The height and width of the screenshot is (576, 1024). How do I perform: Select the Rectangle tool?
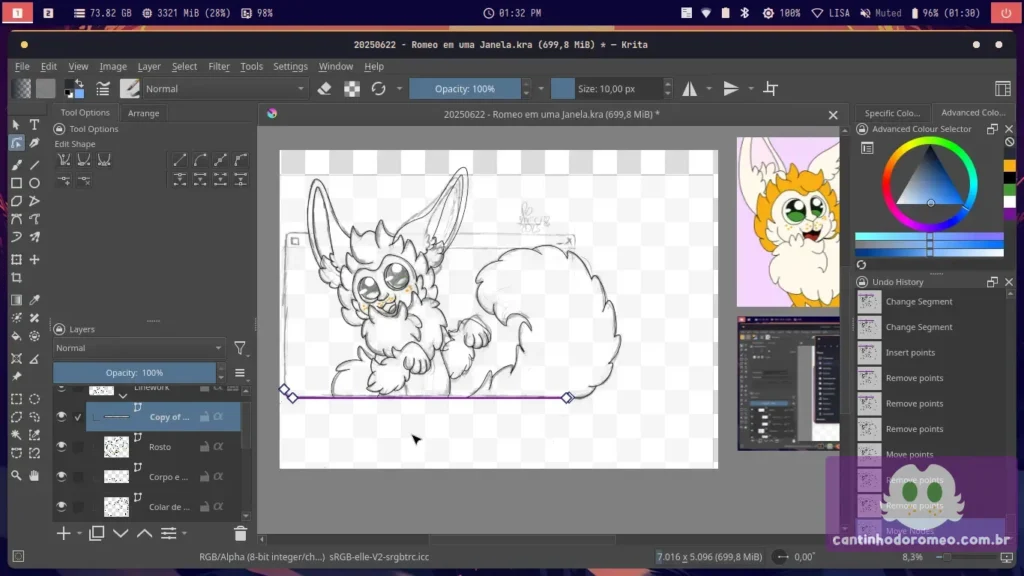click(16, 184)
